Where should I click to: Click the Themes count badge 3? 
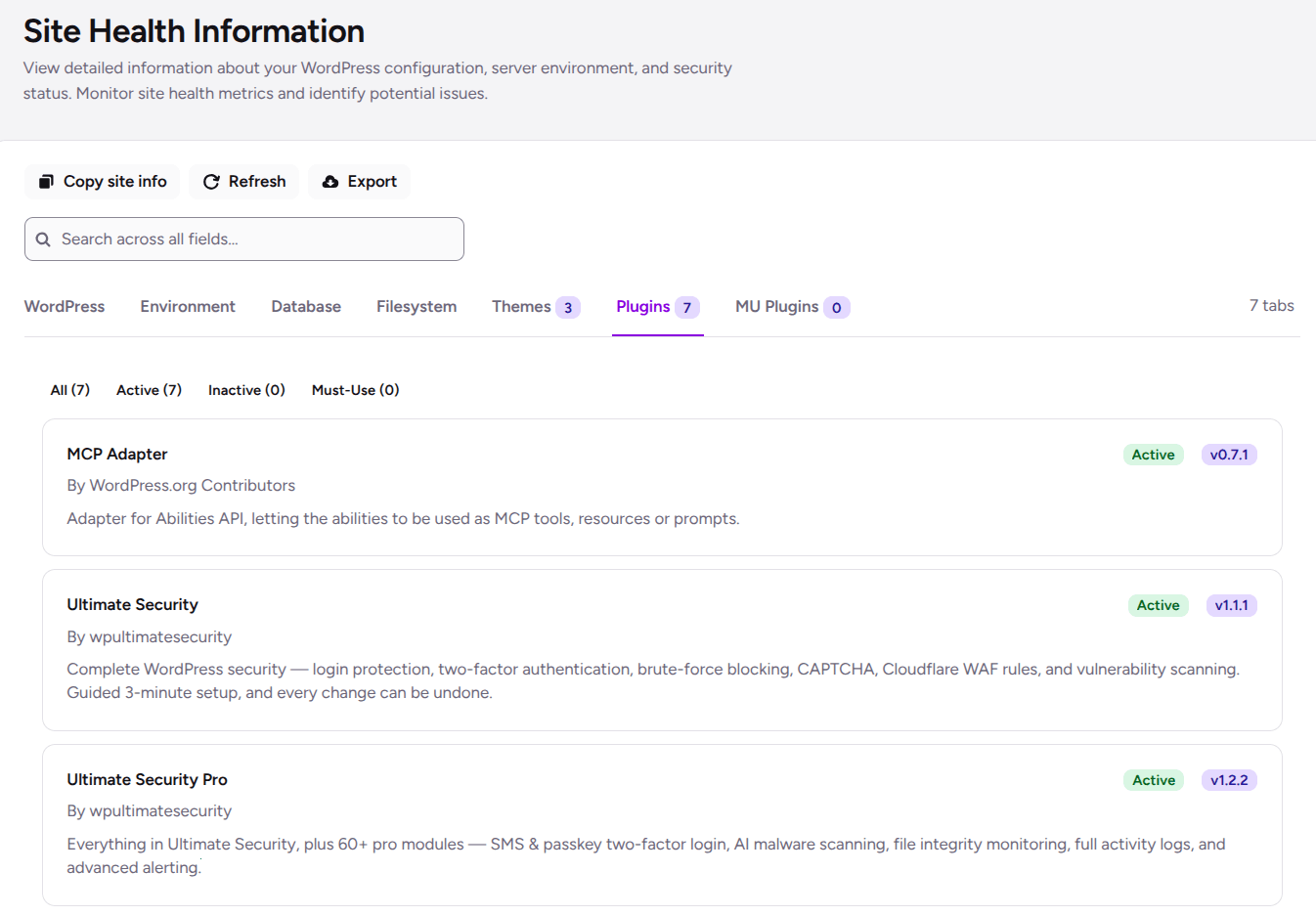(568, 308)
